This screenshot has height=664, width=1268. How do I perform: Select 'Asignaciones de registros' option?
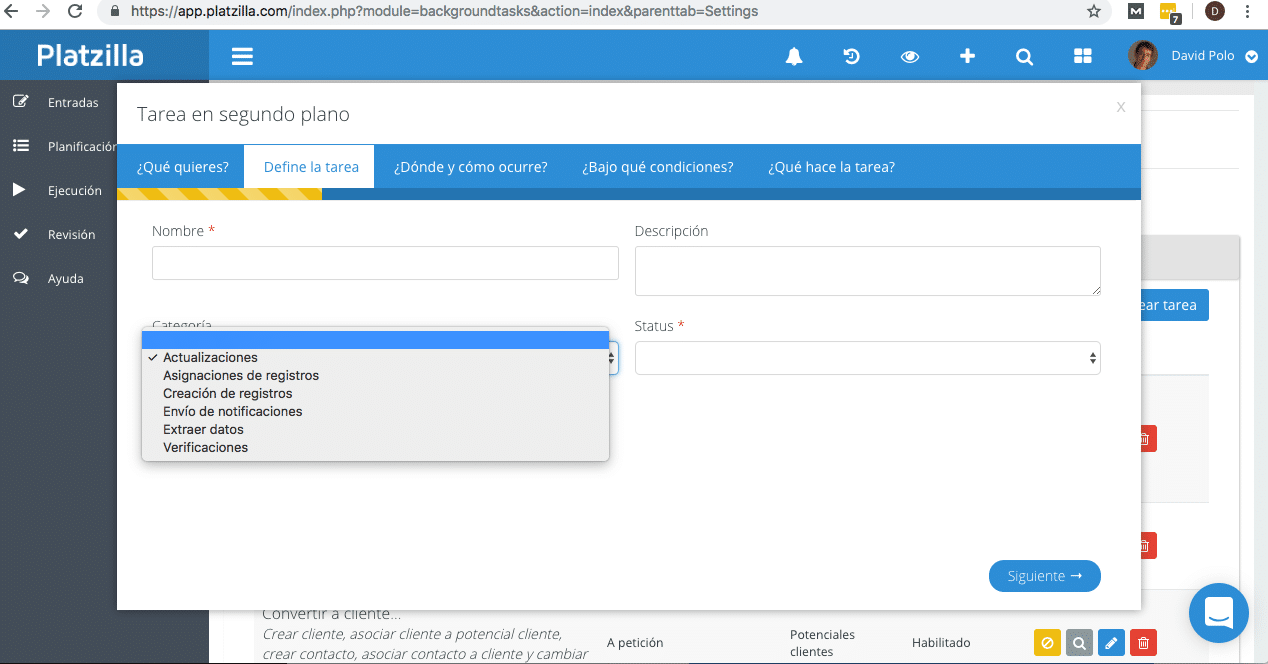point(241,376)
